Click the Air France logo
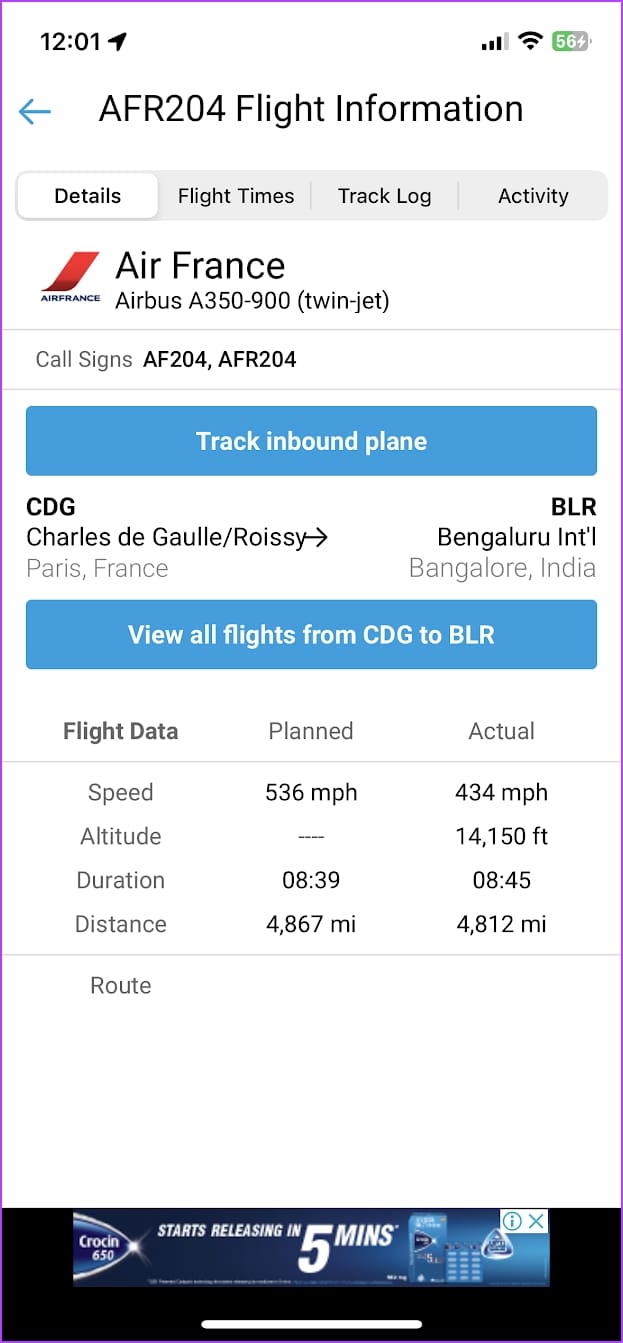 [70, 277]
